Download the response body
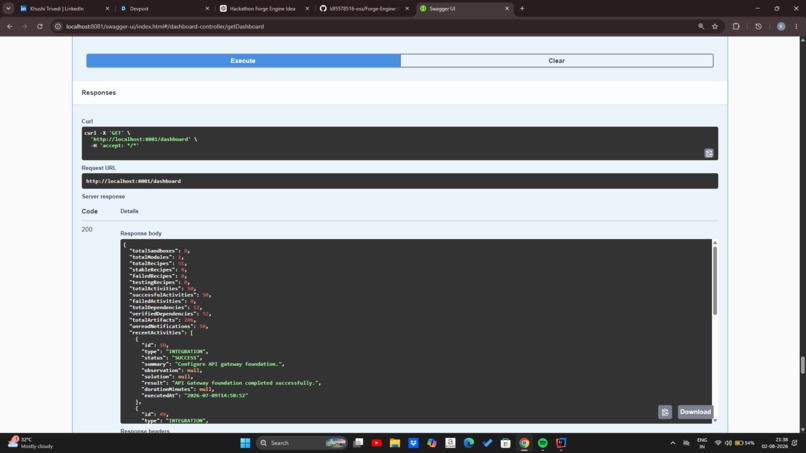 [x=695, y=412]
